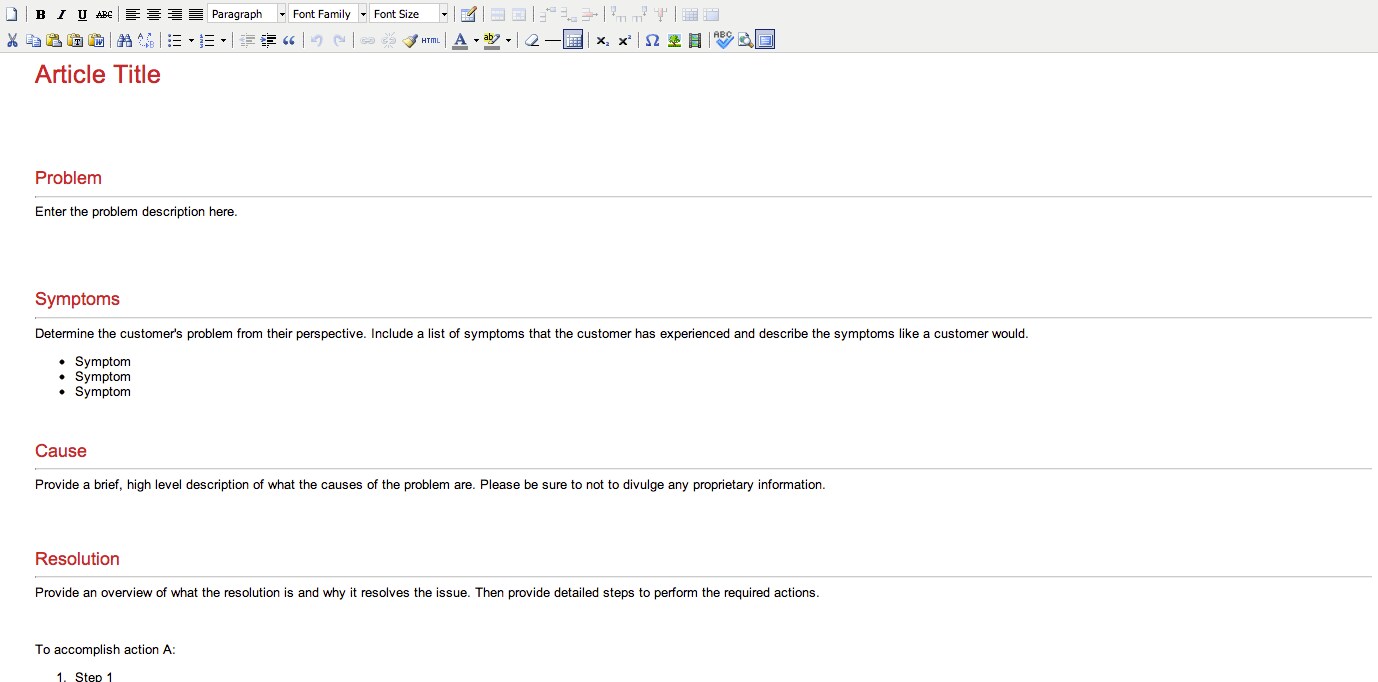Remove the link using the unlink icon
The width and height of the screenshot is (1378, 682).
point(389,40)
